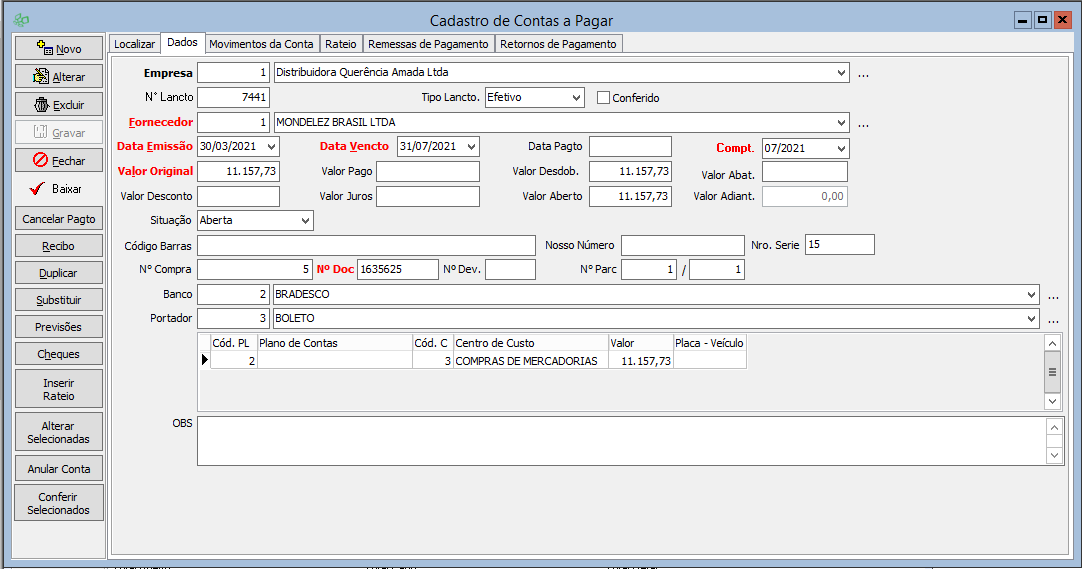
Task: Expand the Compt. period dropdown
Action: pos(840,148)
